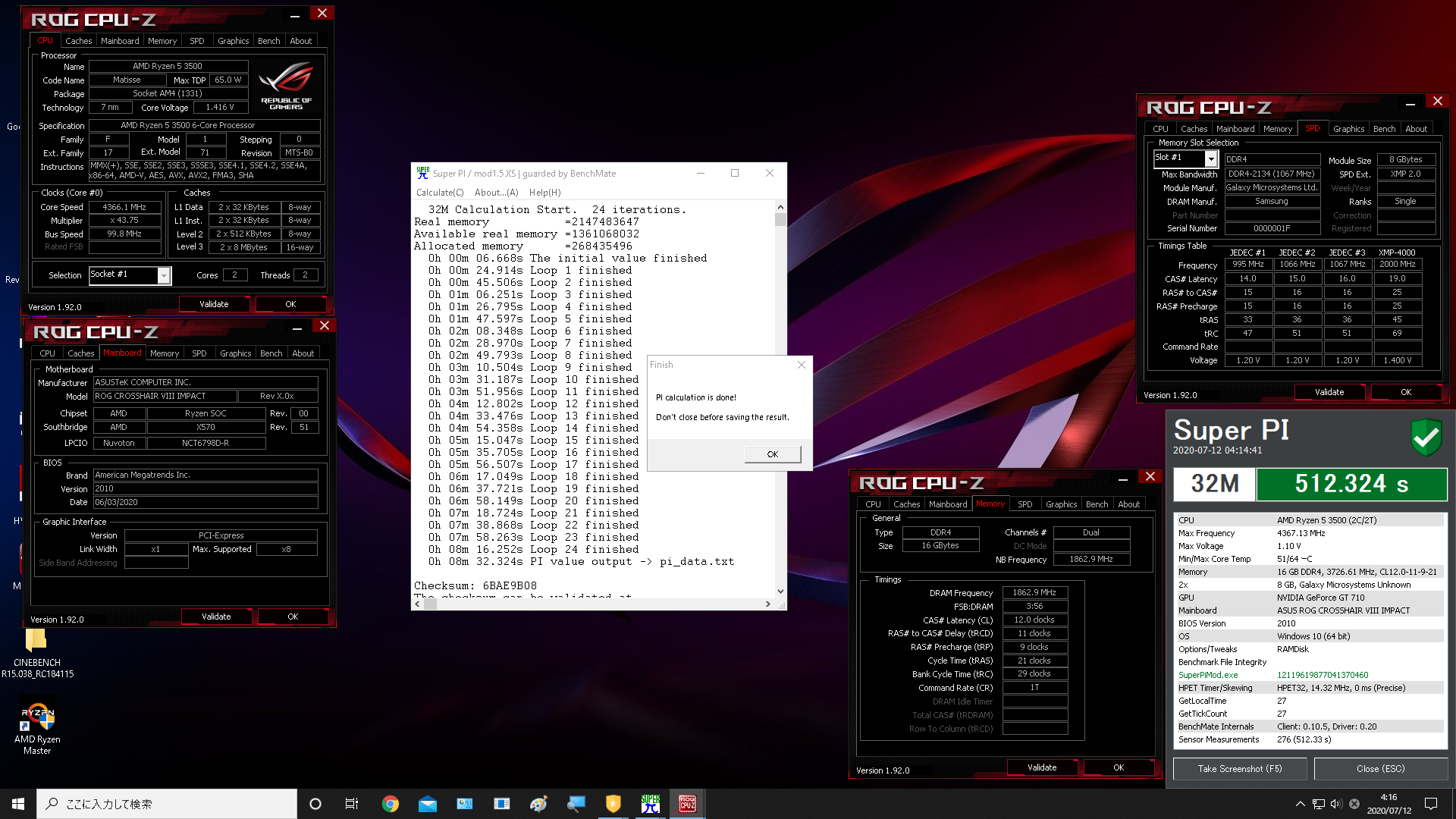Open the Slot #1 memory slot dropdown

click(1211, 158)
